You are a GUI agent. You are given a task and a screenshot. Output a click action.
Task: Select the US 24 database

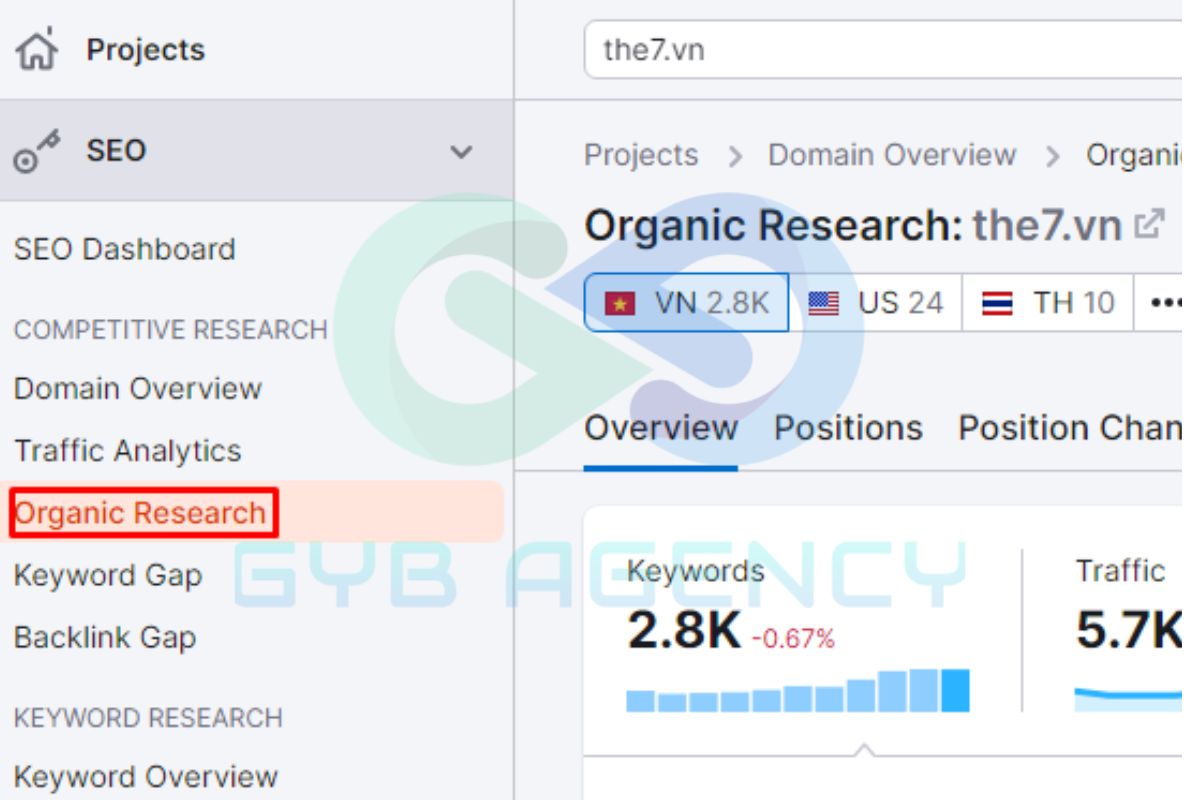(875, 302)
